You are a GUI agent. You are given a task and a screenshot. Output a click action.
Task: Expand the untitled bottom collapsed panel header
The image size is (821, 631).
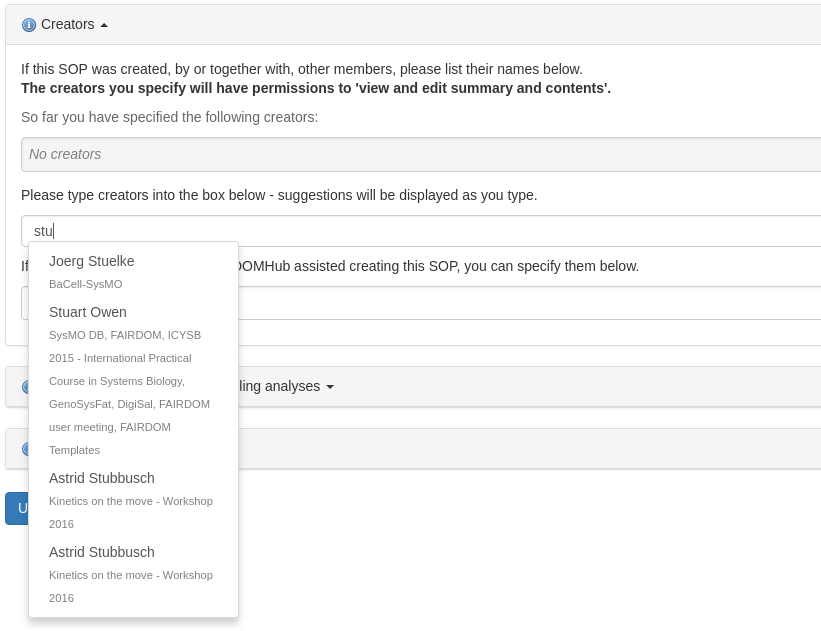pyautogui.click(x=500, y=449)
